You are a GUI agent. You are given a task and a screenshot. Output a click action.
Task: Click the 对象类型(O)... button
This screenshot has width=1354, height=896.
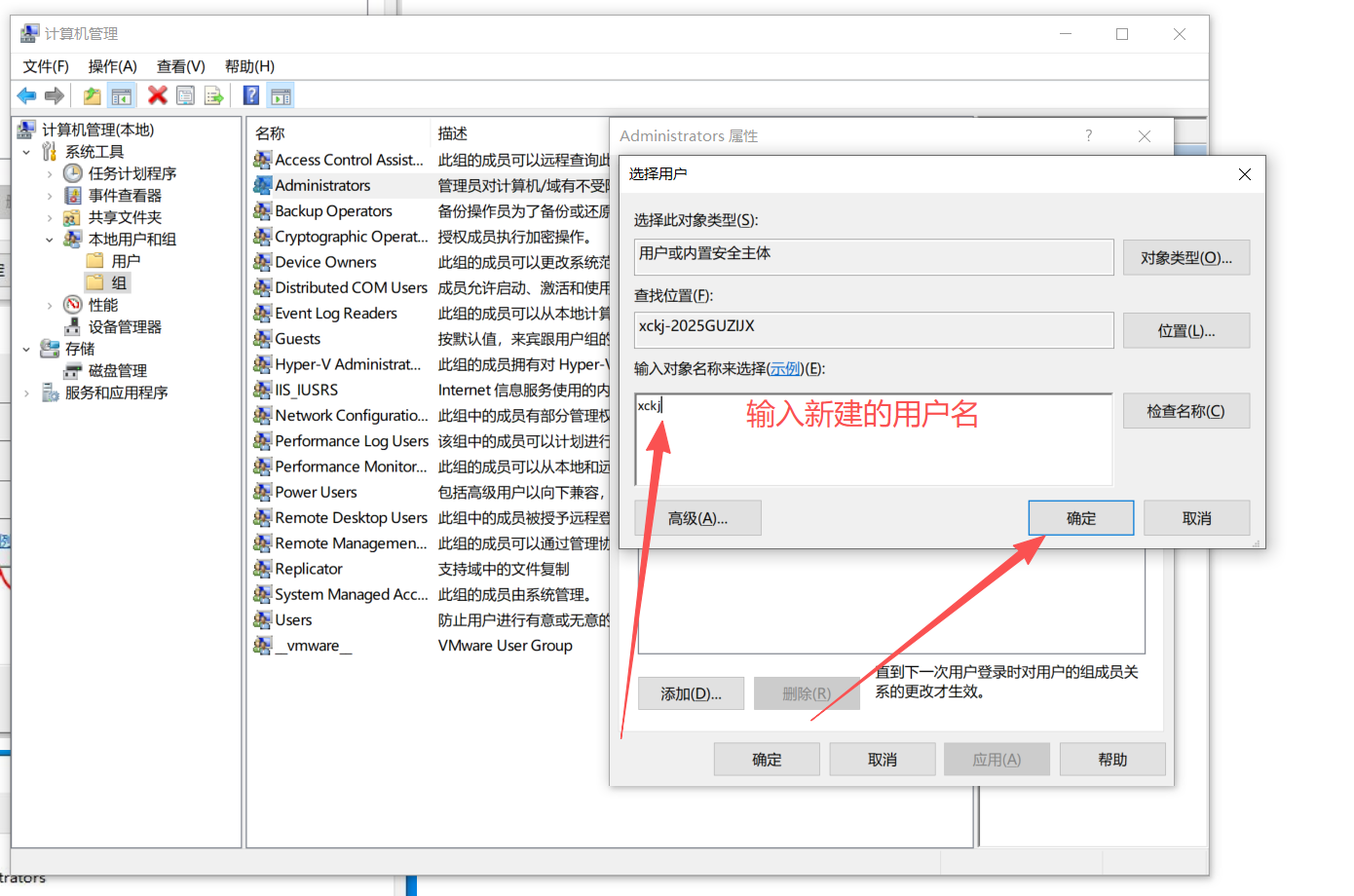1185,258
